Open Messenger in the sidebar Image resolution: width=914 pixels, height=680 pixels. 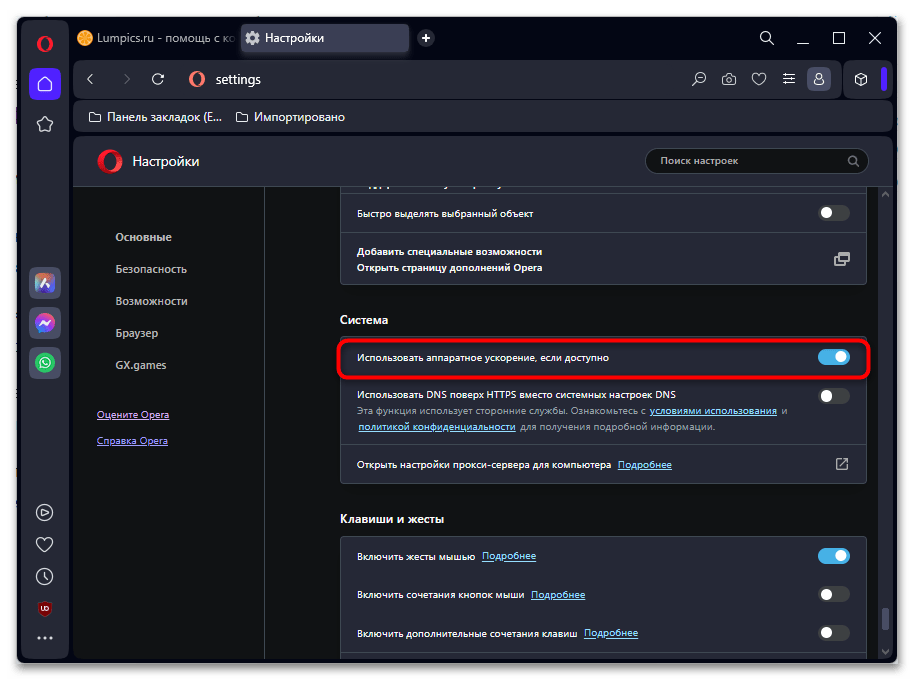click(x=45, y=323)
